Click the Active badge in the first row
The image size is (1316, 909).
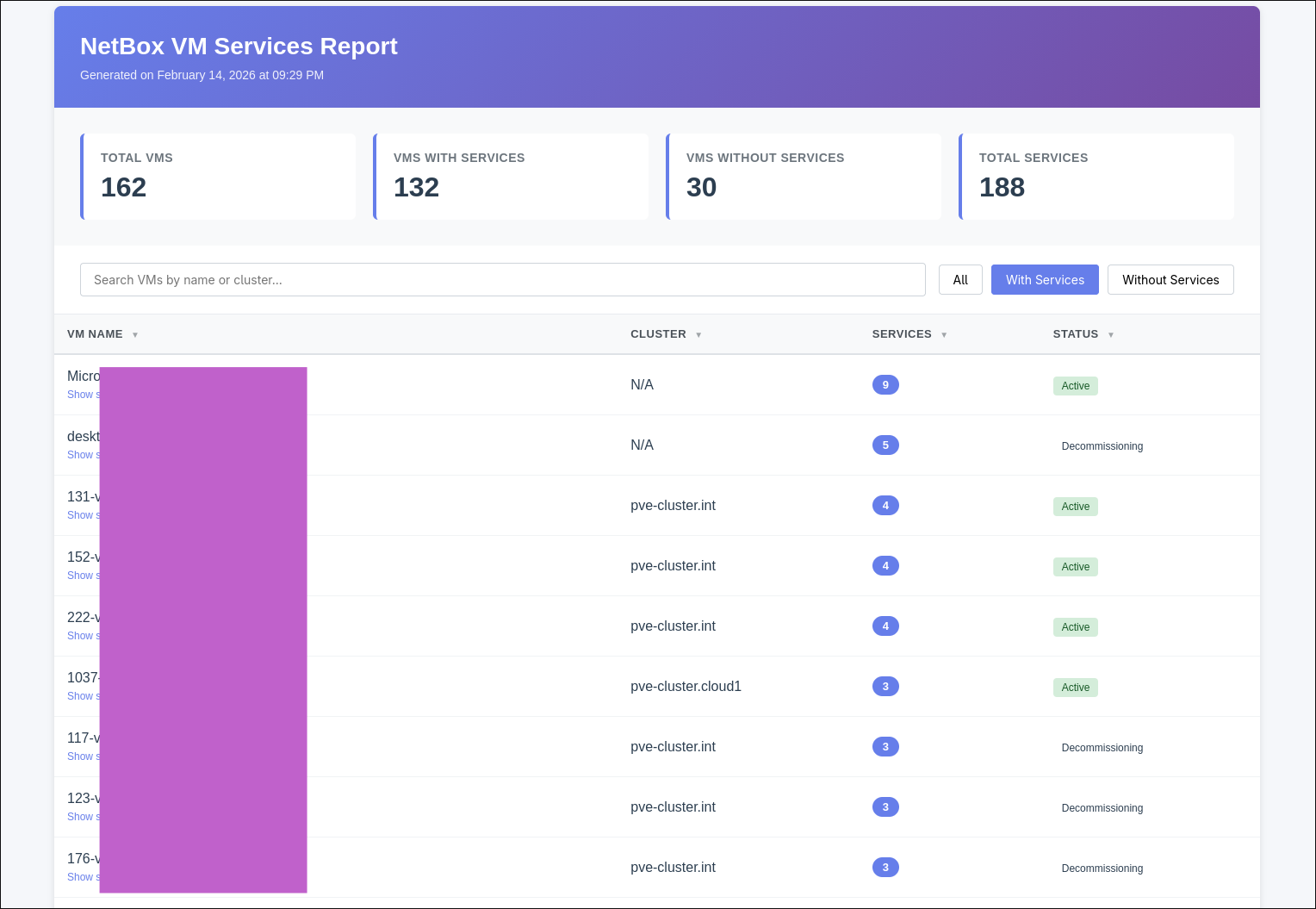point(1075,386)
